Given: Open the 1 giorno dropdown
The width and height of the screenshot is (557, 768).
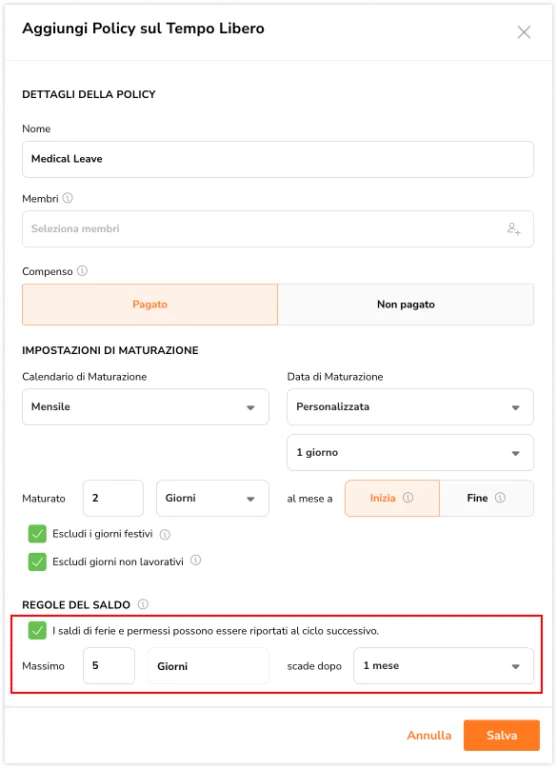Looking at the screenshot, I should tap(410, 453).
